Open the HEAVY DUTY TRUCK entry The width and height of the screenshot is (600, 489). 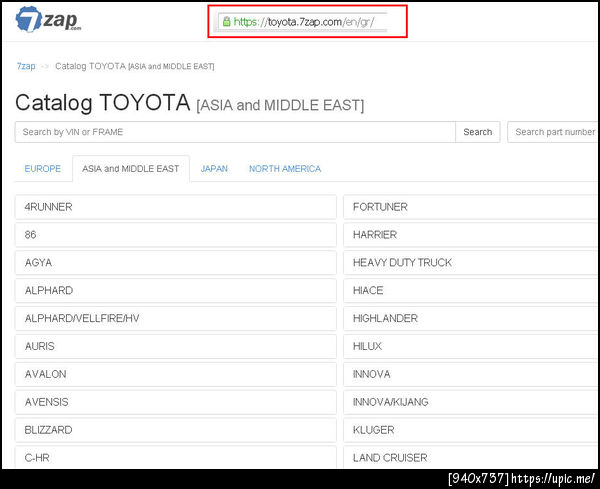pyautogui.click(x=471, y=263)
